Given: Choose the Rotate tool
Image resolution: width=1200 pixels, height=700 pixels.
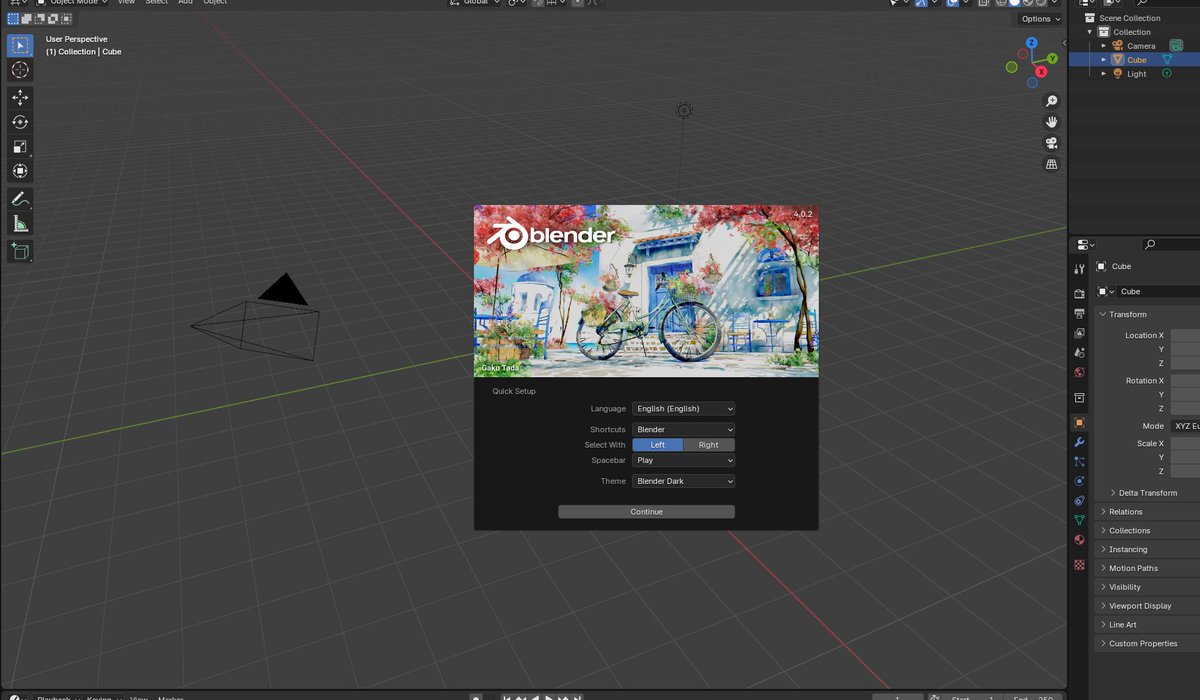Looking at the screenshot, I should 20,122.
